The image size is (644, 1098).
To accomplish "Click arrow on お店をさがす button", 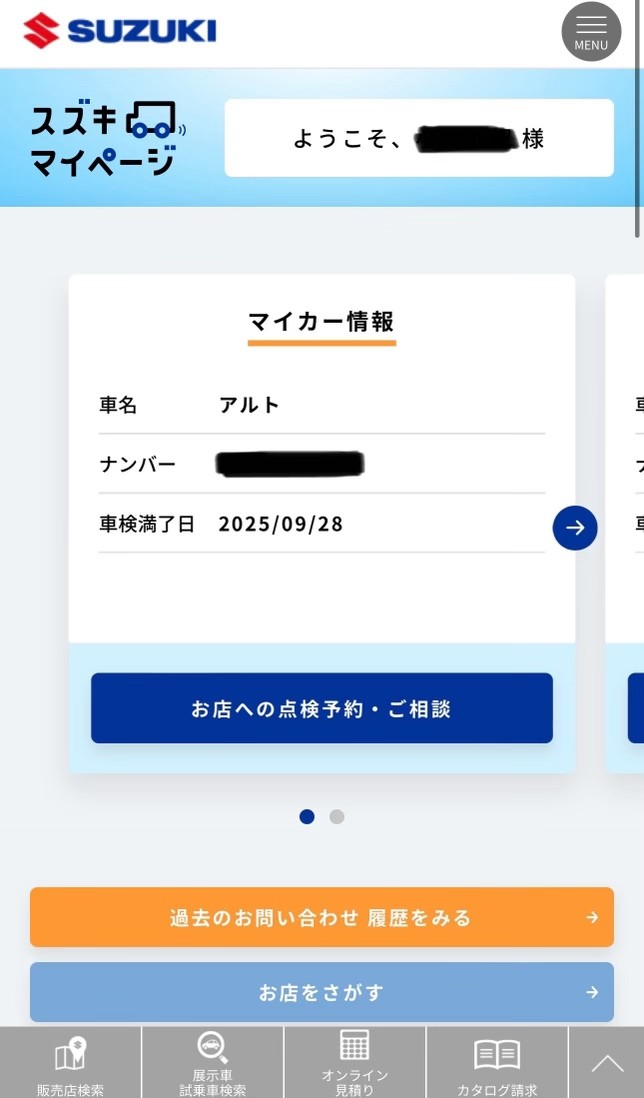I will (x=592, y=992).
